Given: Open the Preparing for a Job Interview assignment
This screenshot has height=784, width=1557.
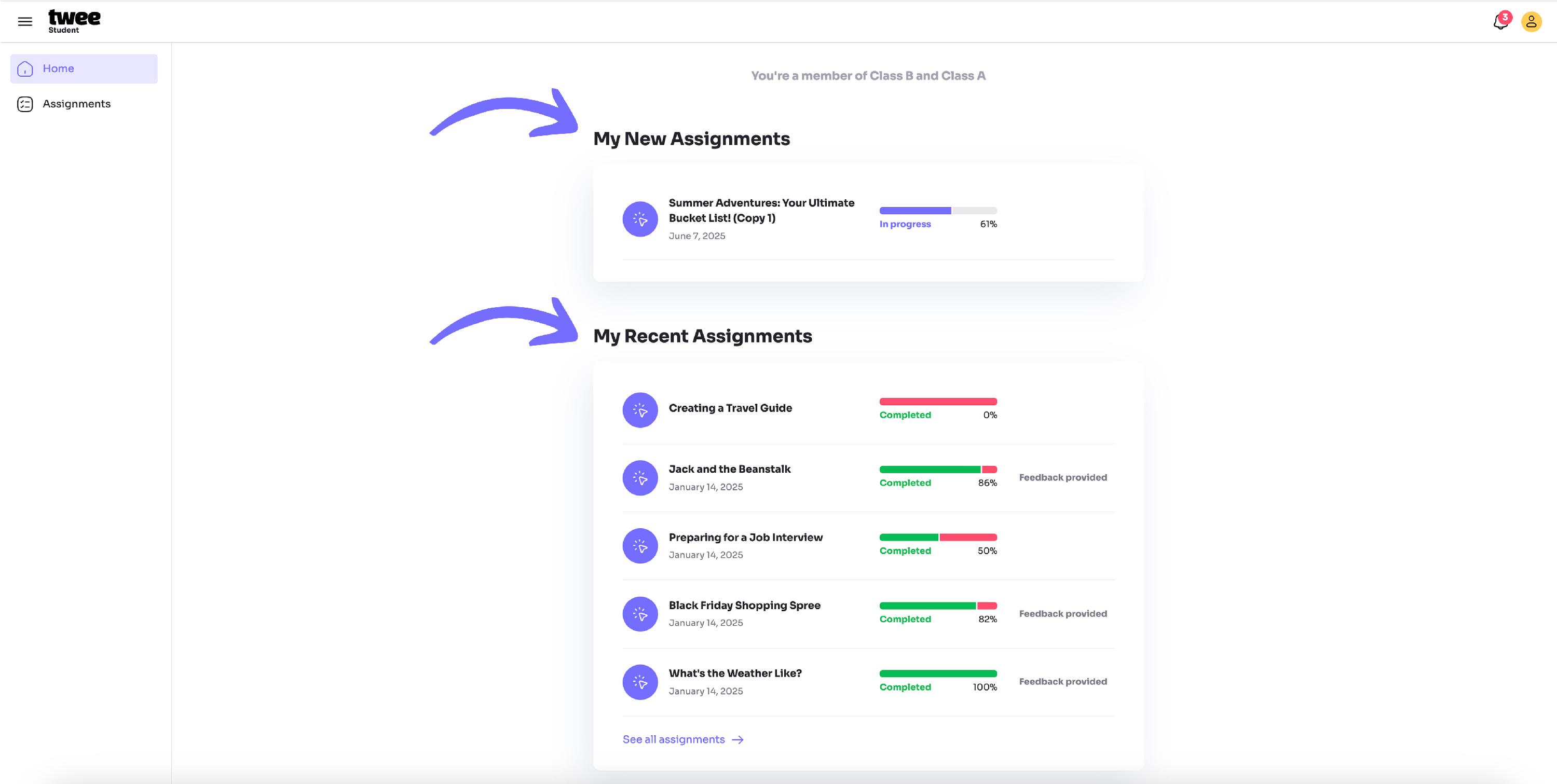Looking at the screenshot, I should point(745,538).
